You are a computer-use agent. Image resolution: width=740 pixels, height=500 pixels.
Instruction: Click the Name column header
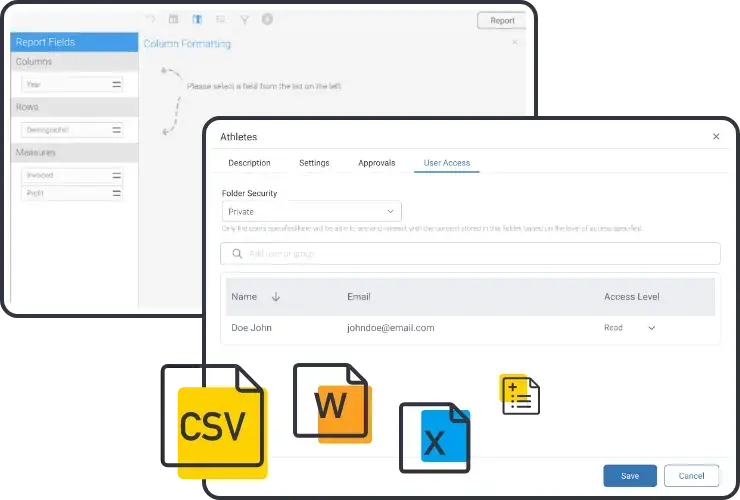tap(244, 297)
